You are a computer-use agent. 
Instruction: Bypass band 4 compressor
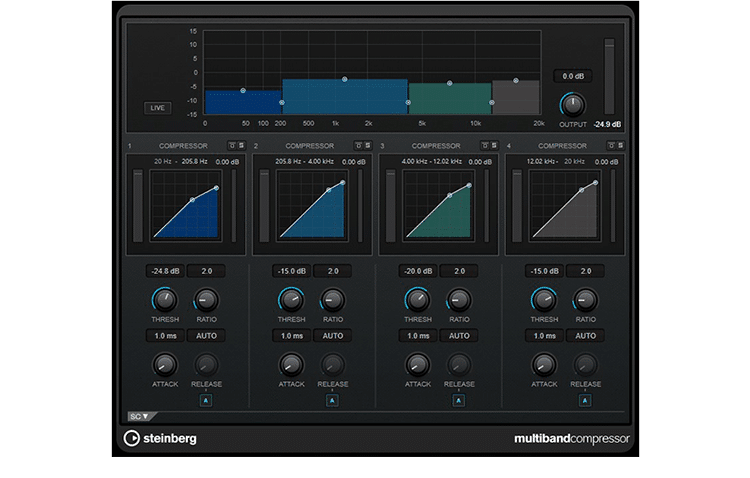[x=611, y=145]
